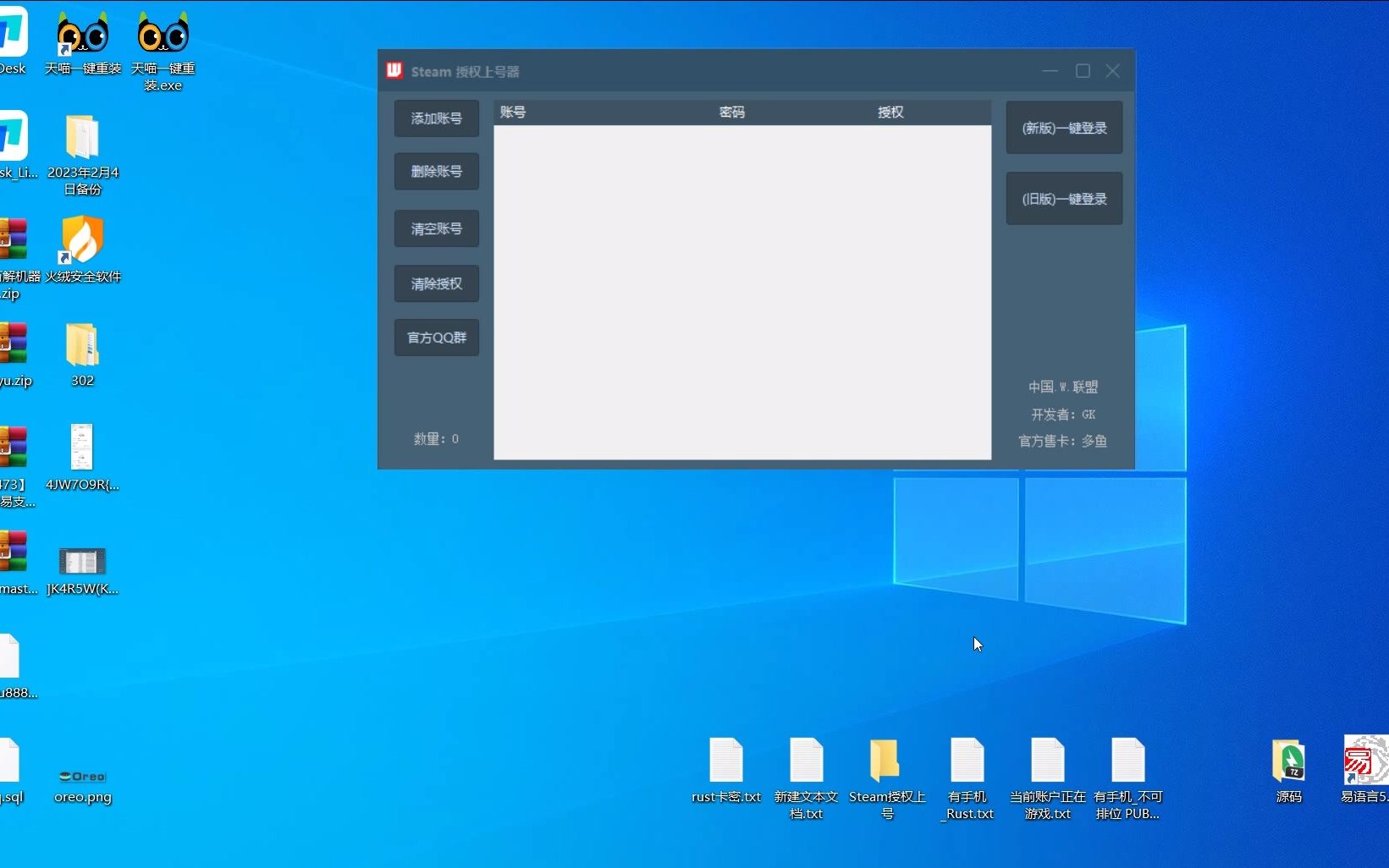Click the 官方售卡: 多鱼 label
The image size is (1389, 868).
tap(1063, 441)
